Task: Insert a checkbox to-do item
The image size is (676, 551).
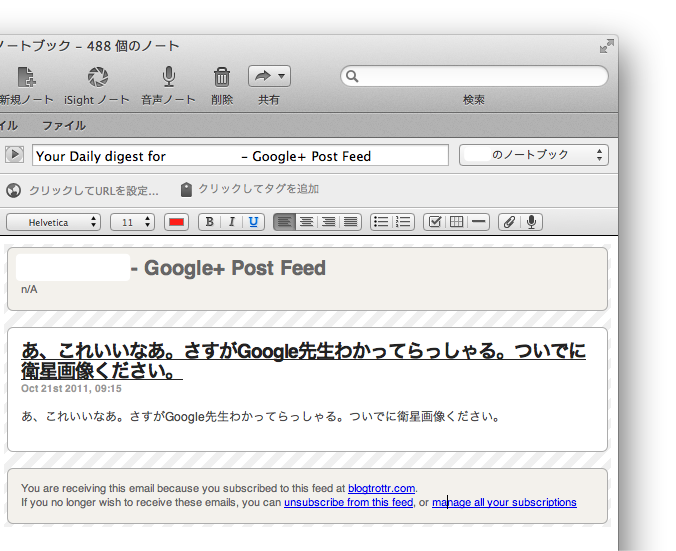Action: point(435,222)
